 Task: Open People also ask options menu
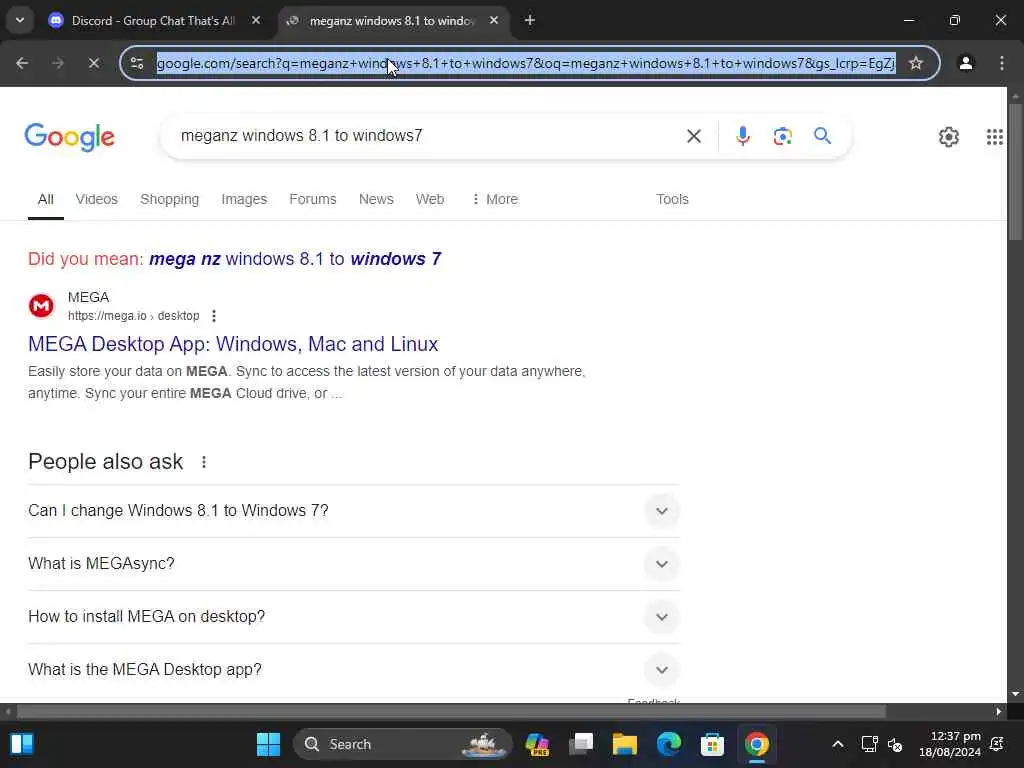[204, 462]
